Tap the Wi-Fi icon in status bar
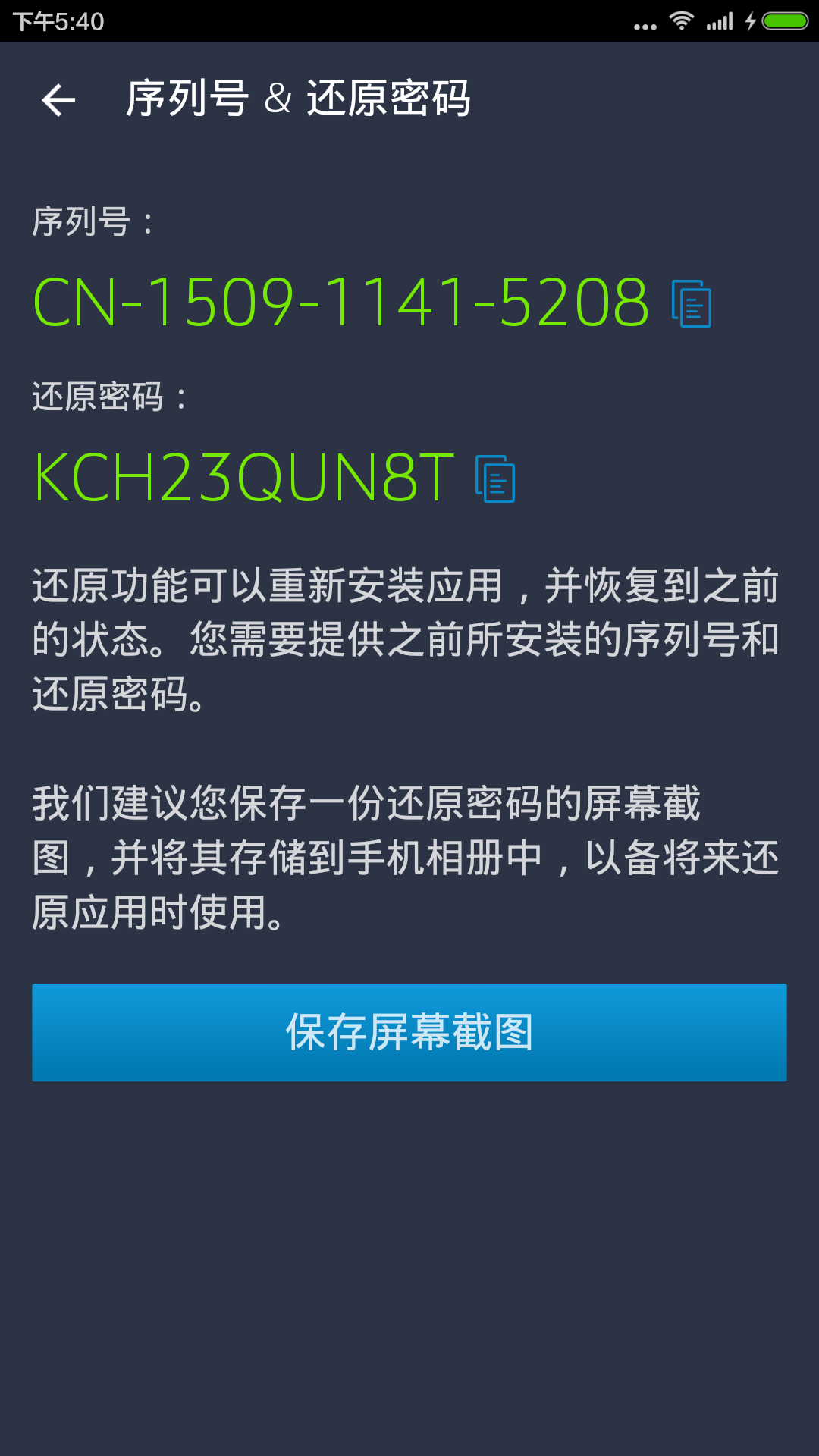The width and height of the screenshot is (819, 1456). pos(682,20)
